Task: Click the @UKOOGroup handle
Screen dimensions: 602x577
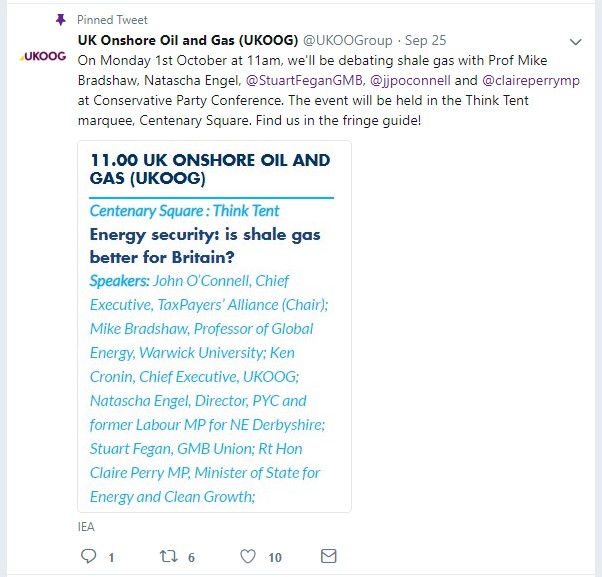Action: [x=348, y=40]
